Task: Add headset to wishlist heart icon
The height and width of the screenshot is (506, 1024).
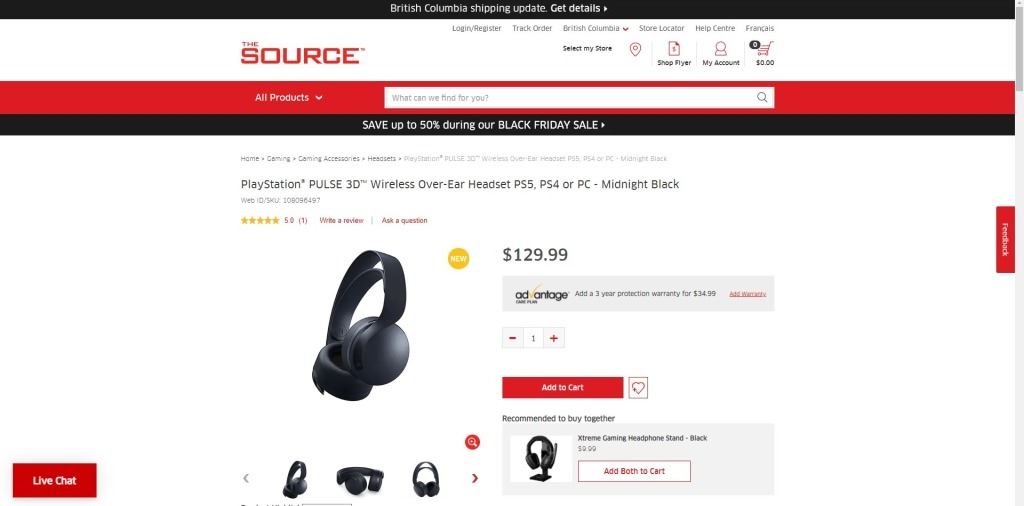Action: click(x=638, y=388)
